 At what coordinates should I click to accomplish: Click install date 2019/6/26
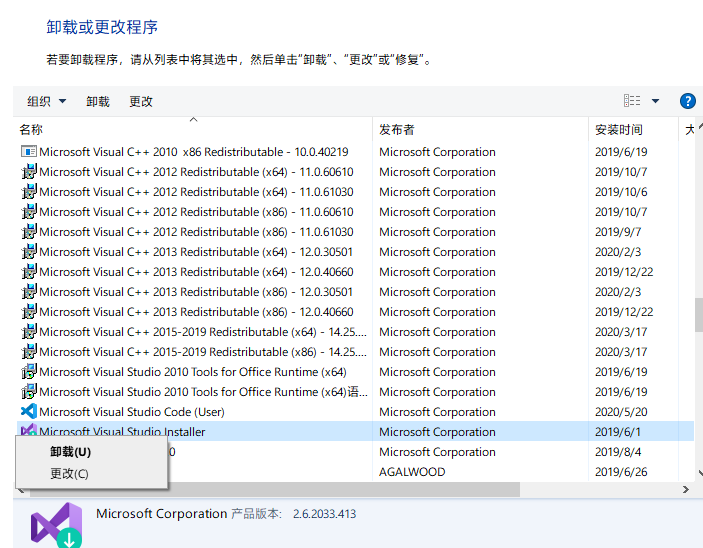pyautogui.click(x=621, y=472)
